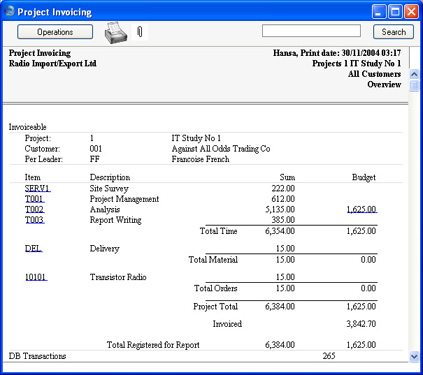
Task: Select the text 'Transistor Radio'
Action: (118, 277)
